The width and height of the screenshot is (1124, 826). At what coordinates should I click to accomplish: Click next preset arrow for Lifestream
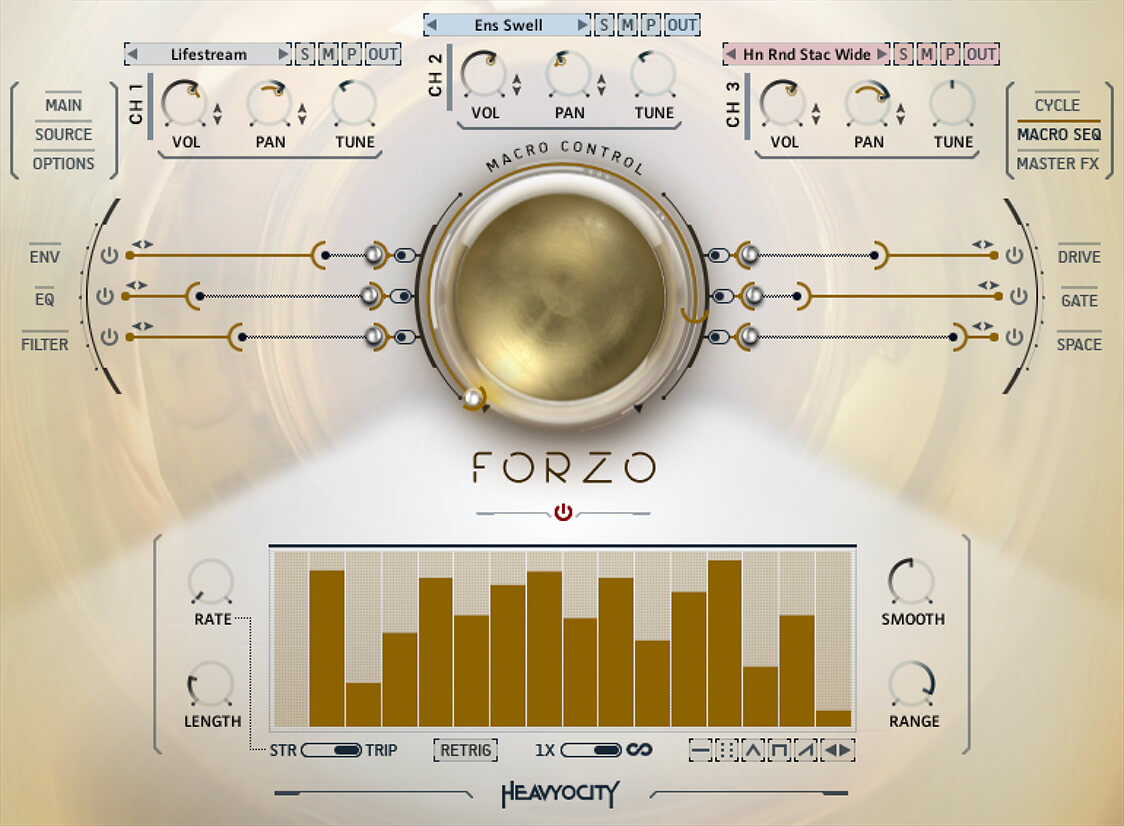[283, 55]
